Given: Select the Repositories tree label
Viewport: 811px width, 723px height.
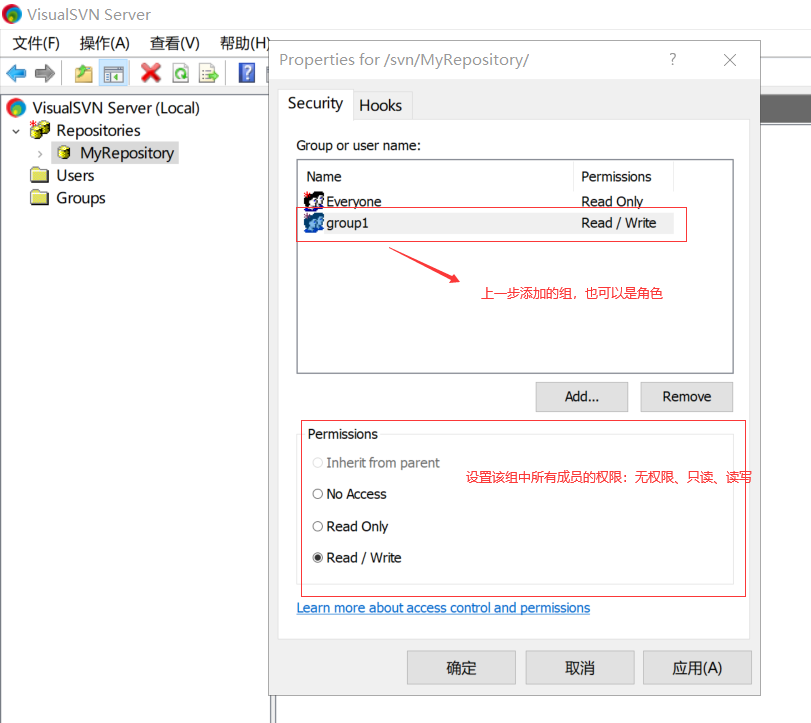Looking at the screenshot, I should click(98, 130).
